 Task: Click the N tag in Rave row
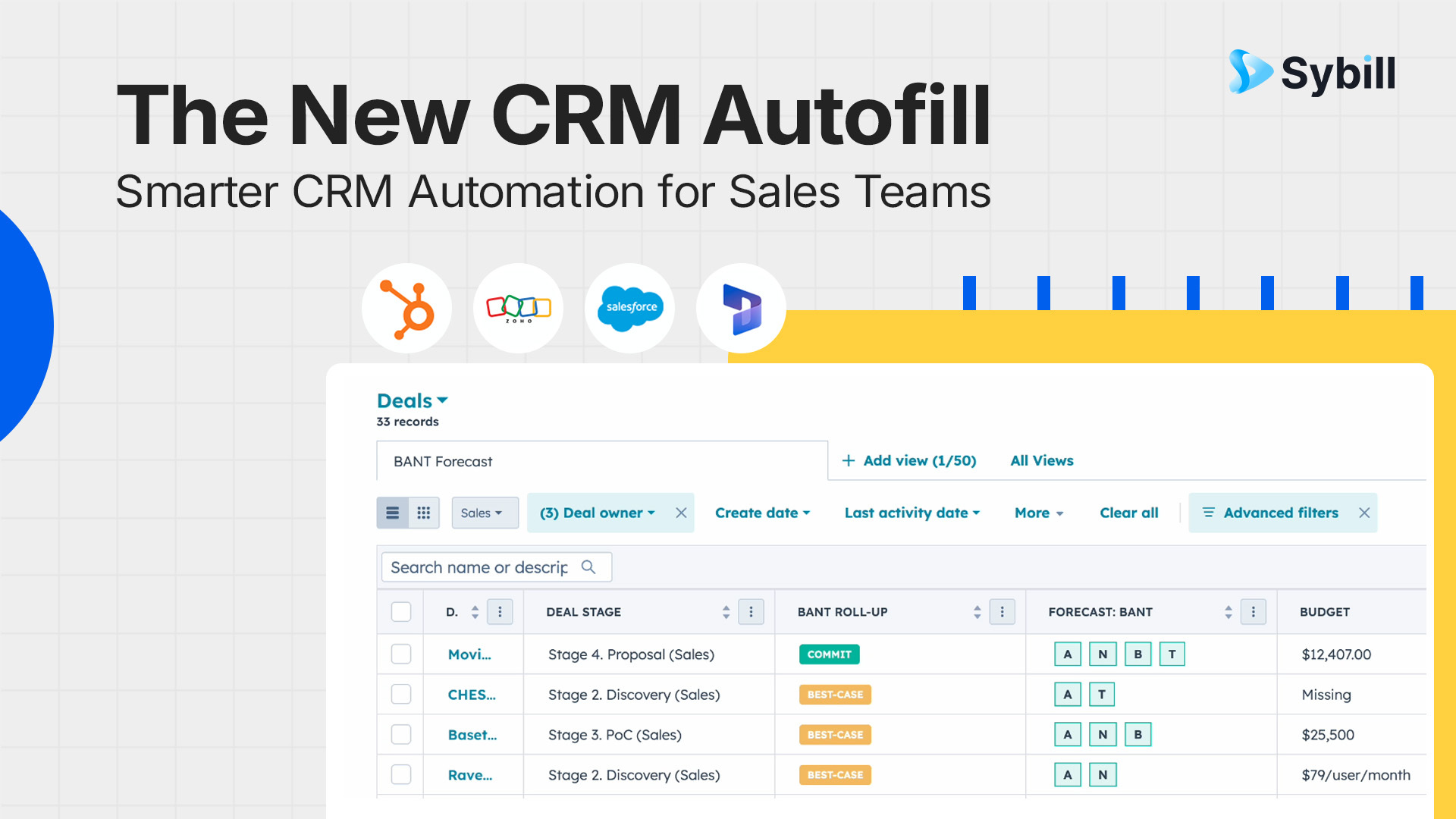[1103, 774]
